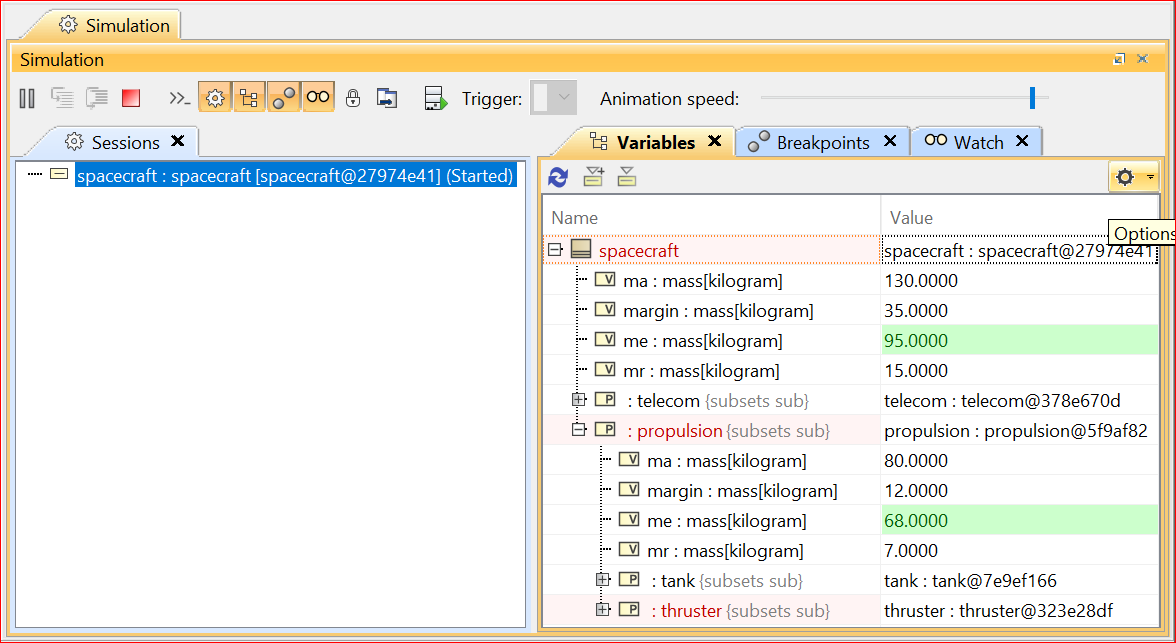Screen dimensions: 1176x643
Task: Click the collapse-all icon in Variables toolbar
Action: pyautogui.click(x=627, y=177)
